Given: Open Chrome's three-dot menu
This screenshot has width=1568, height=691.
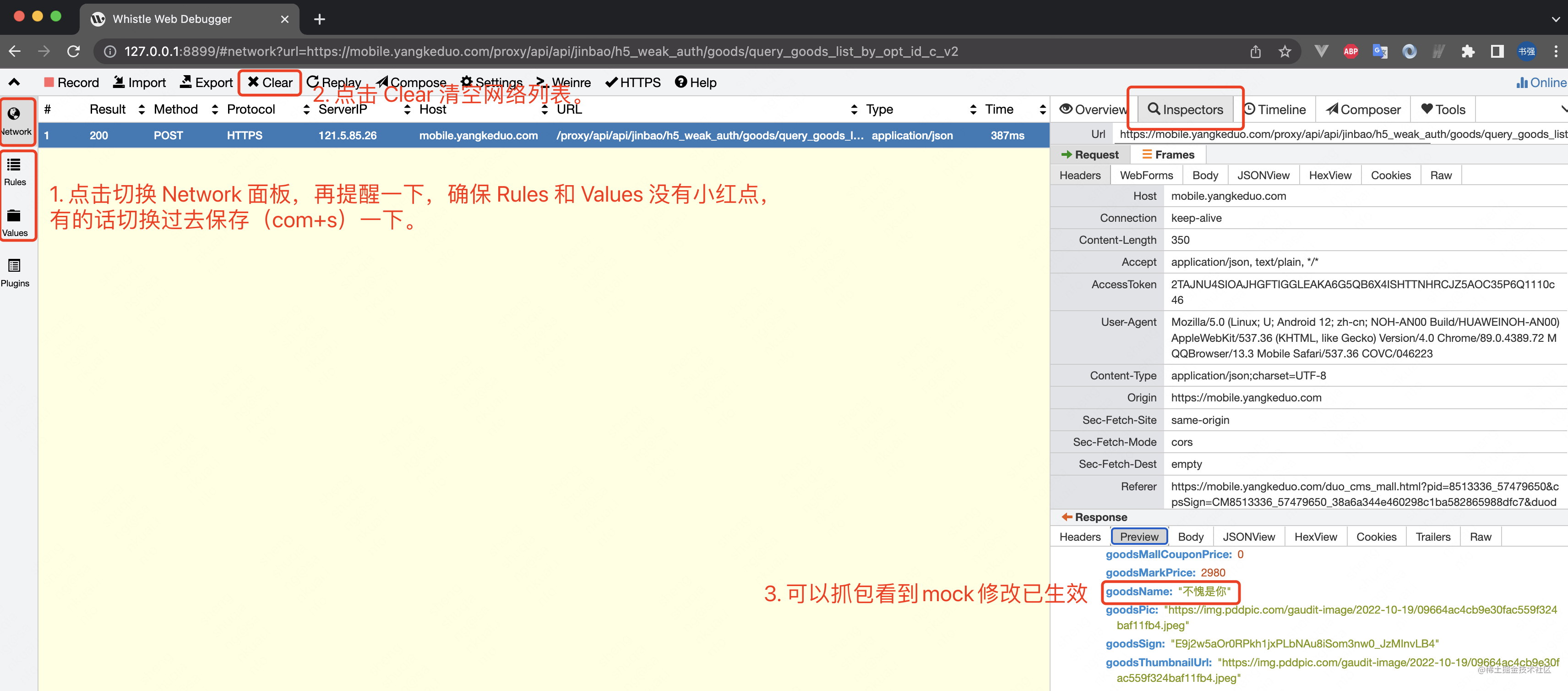Looking at the screenshot, I should 1555,52.
